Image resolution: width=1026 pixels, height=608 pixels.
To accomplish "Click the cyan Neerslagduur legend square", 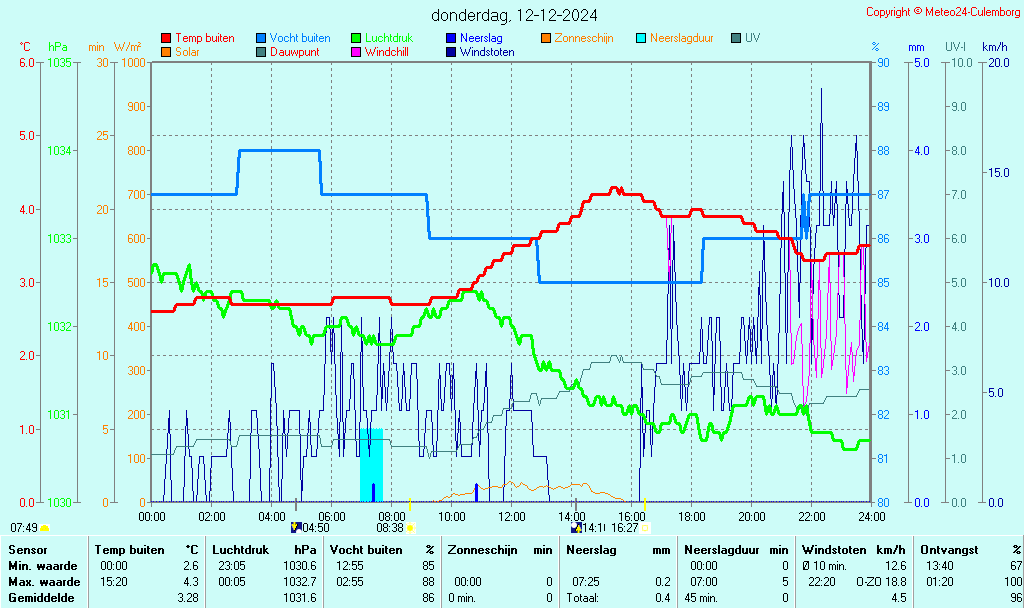I will [641, 38].
